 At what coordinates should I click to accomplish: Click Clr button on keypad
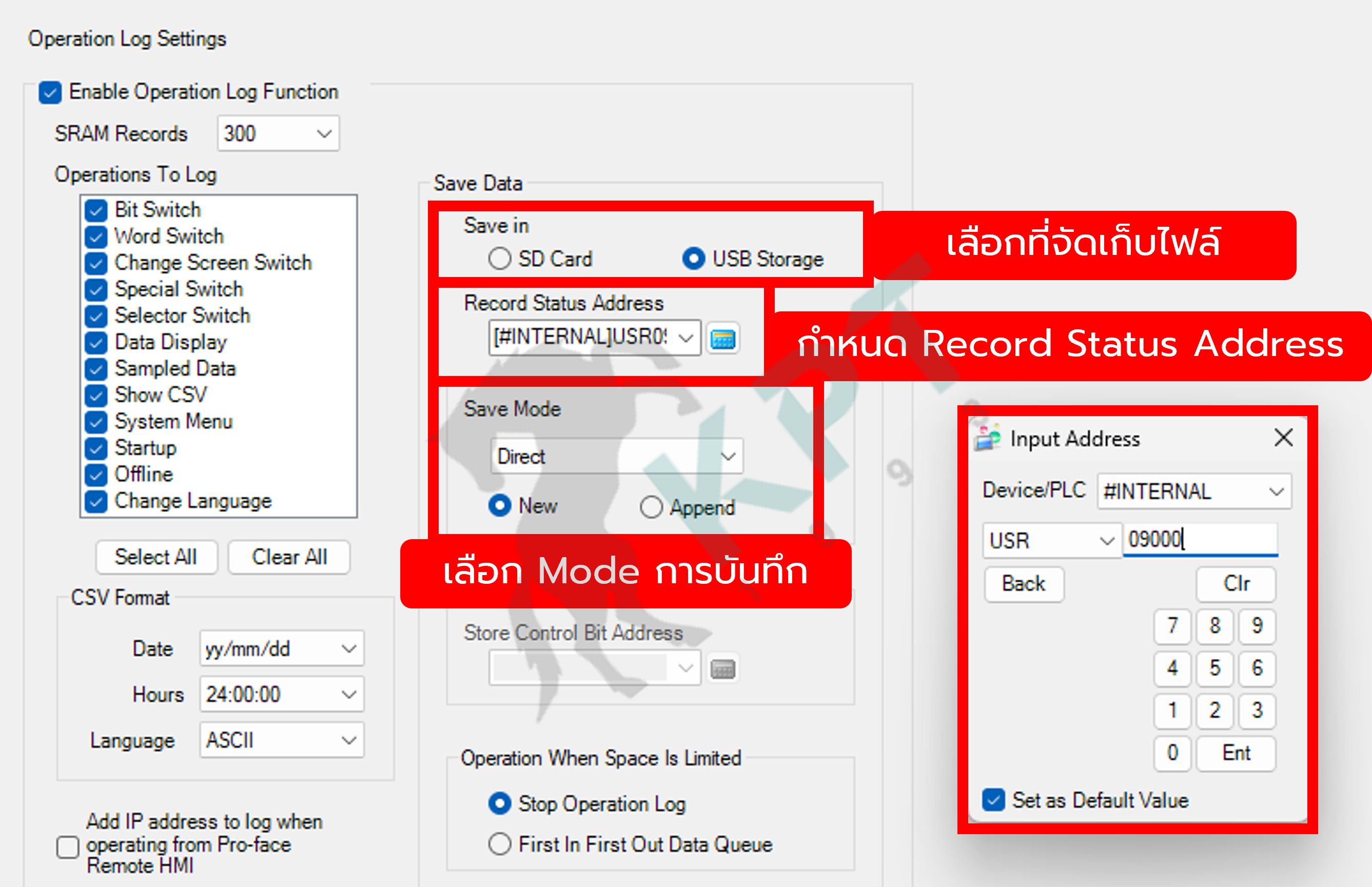(x=1236, y=584)
